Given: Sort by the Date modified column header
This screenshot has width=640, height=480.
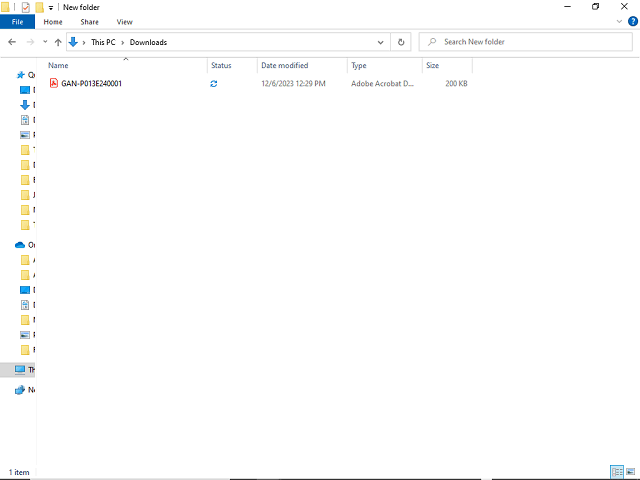Looking at the screenshot, I should [284, 65].
